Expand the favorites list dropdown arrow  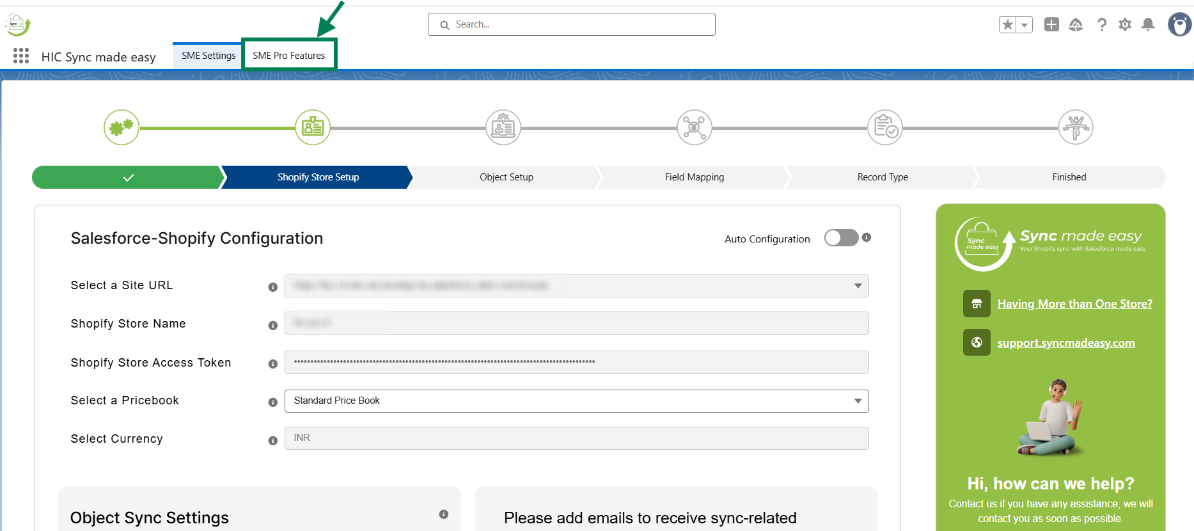pos(1025,25)
